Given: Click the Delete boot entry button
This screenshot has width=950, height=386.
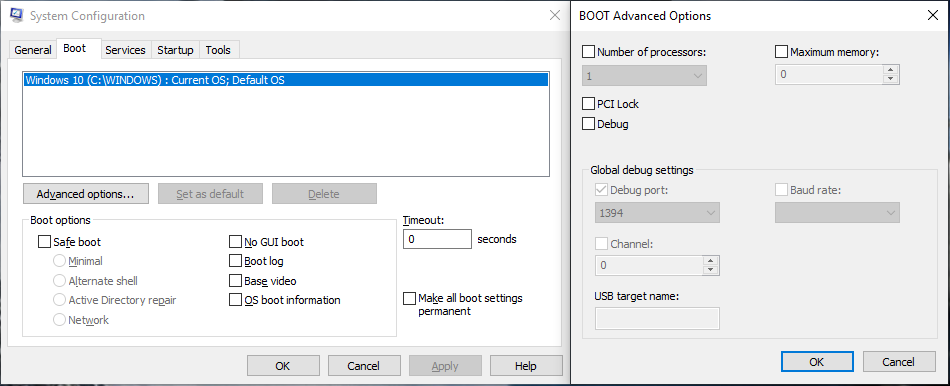Looking at the screenshot, I should [324, 194].
